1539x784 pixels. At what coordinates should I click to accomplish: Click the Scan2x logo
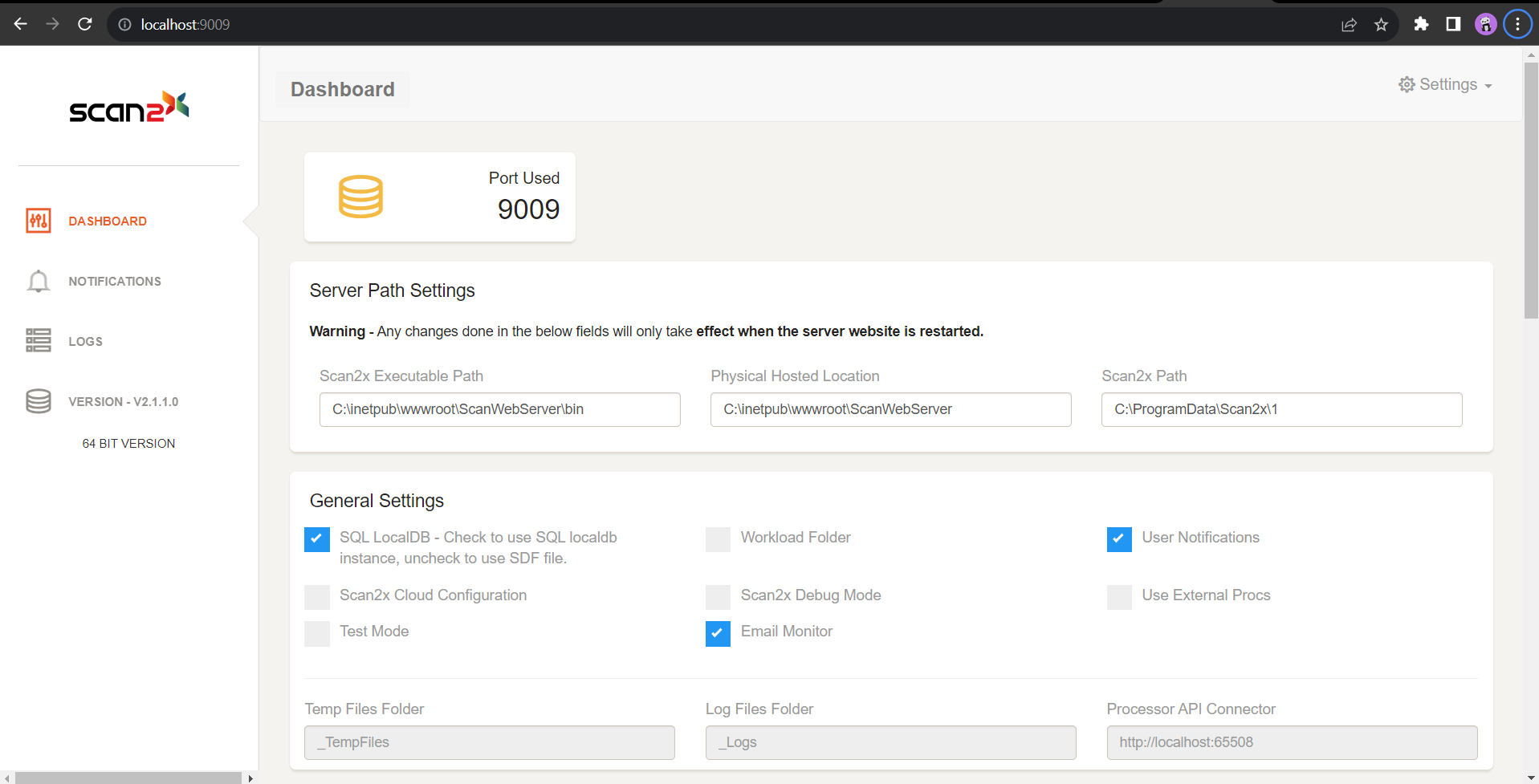pyautogui.click(x=129, y=107)
